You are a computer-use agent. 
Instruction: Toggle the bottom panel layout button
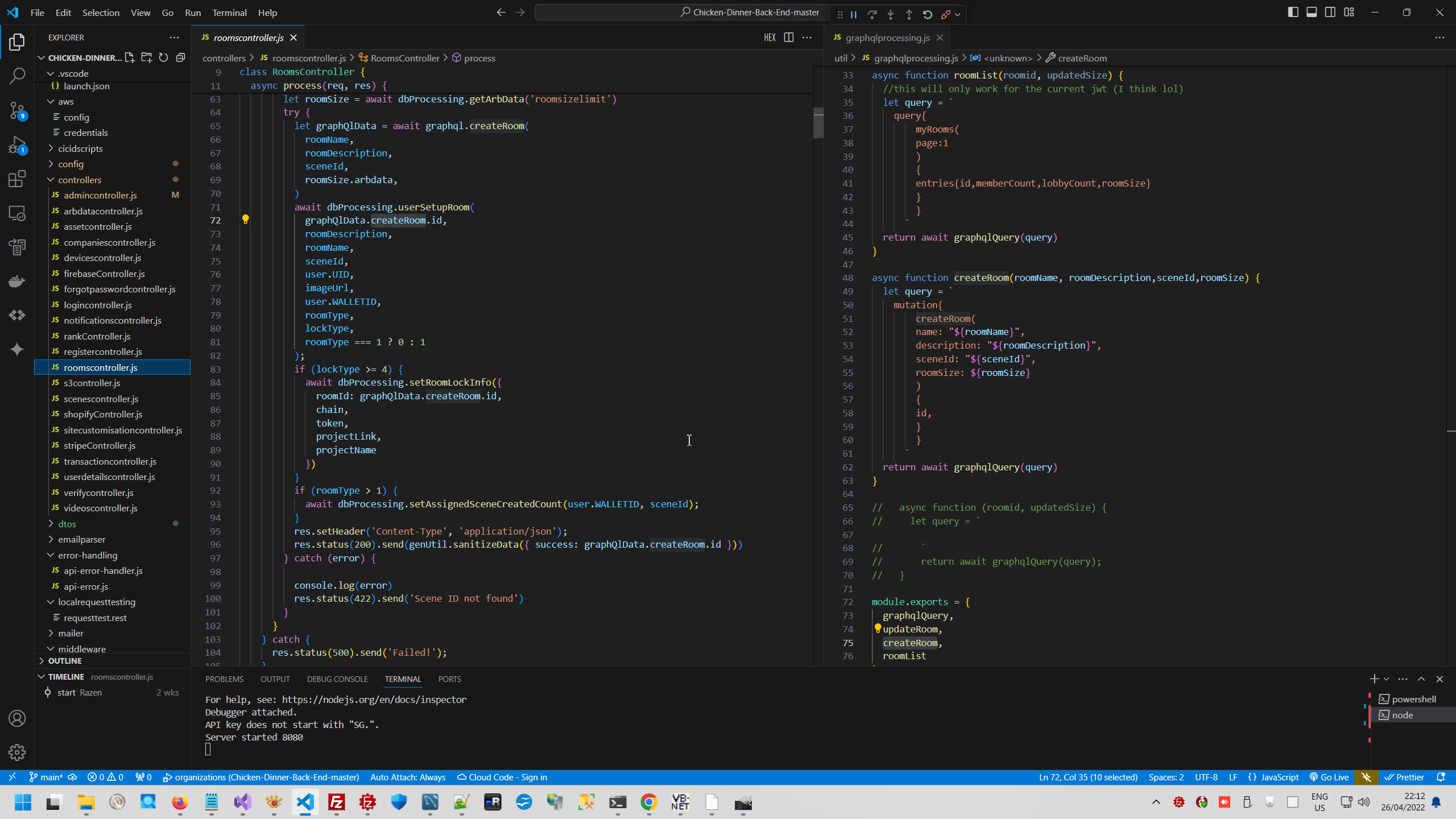[1312, 13]
